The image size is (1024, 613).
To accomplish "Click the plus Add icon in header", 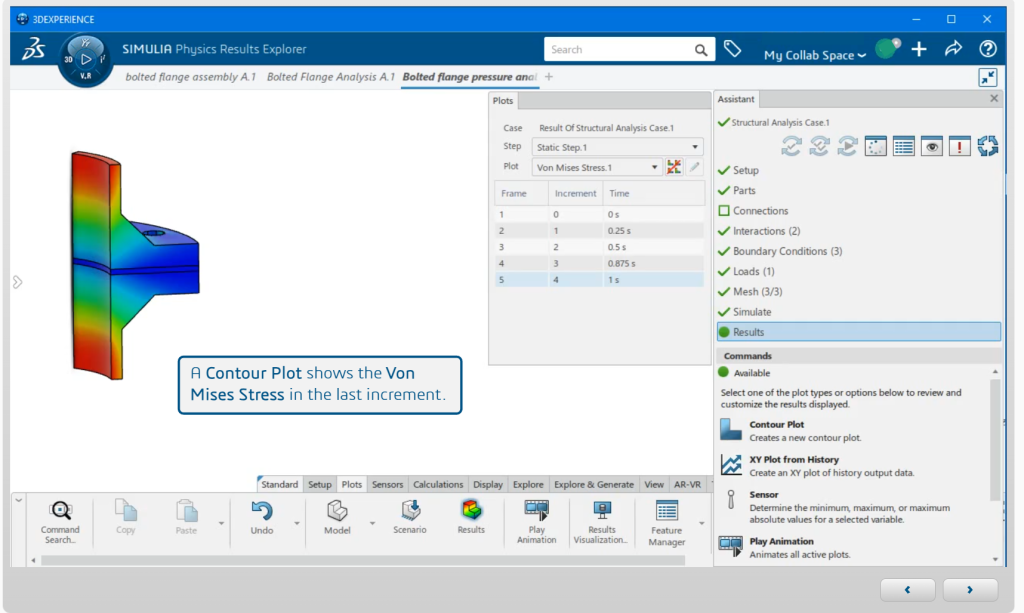I will 919,49.
